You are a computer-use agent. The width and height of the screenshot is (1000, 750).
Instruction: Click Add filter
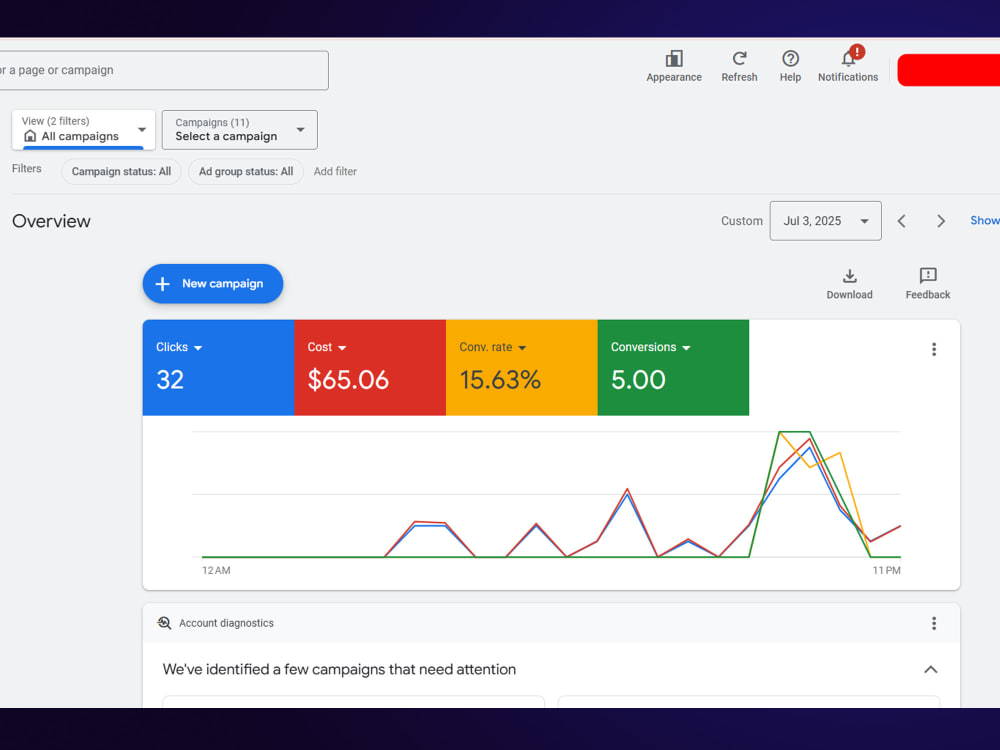(x=335, y=172)
